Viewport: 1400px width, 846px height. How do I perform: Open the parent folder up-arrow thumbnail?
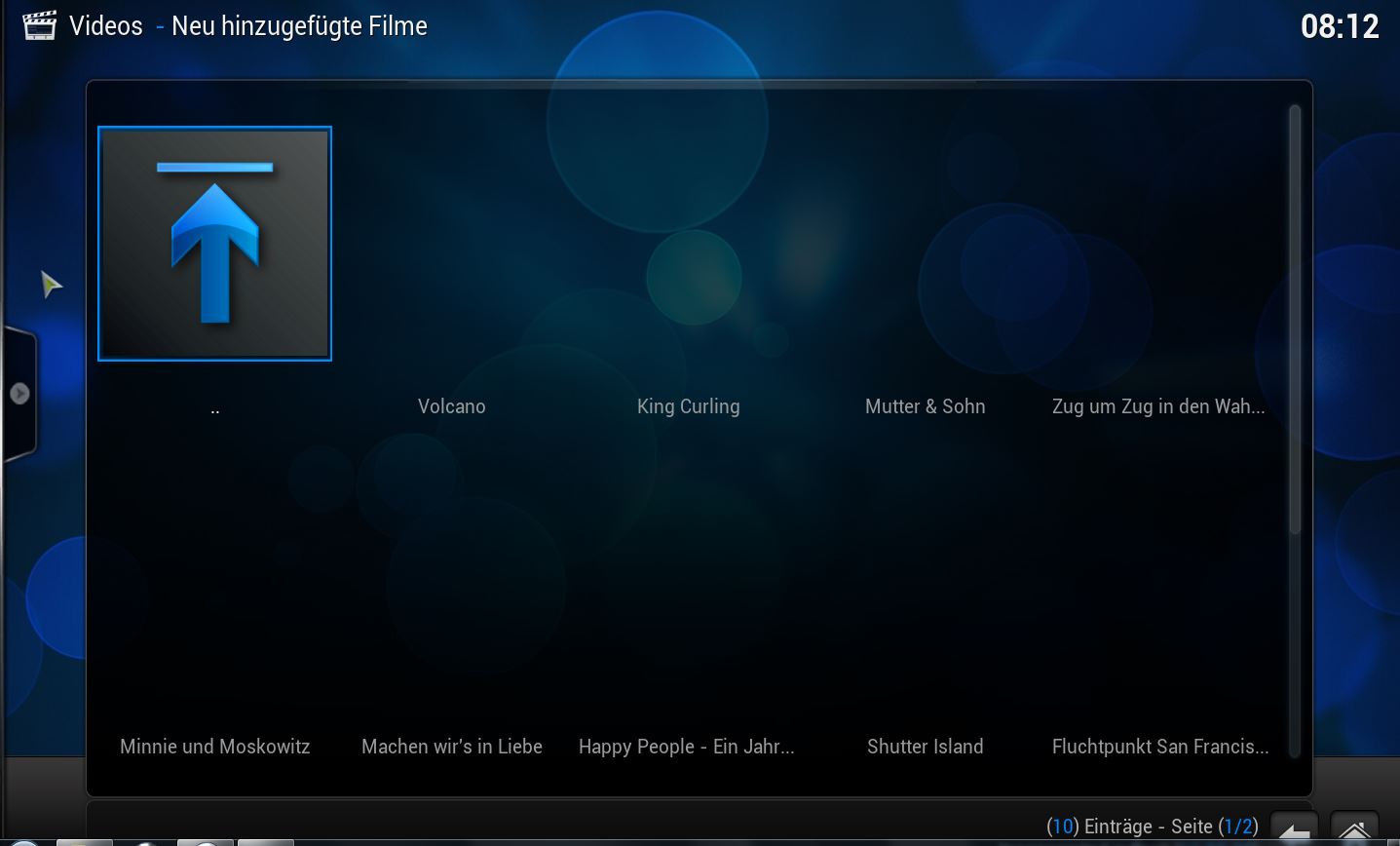tap(214, 244)
